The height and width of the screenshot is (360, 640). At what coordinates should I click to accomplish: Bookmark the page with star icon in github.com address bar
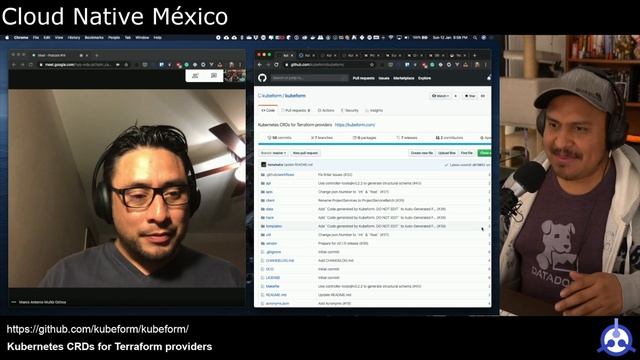pyautogui.click(x=371, y=64)
